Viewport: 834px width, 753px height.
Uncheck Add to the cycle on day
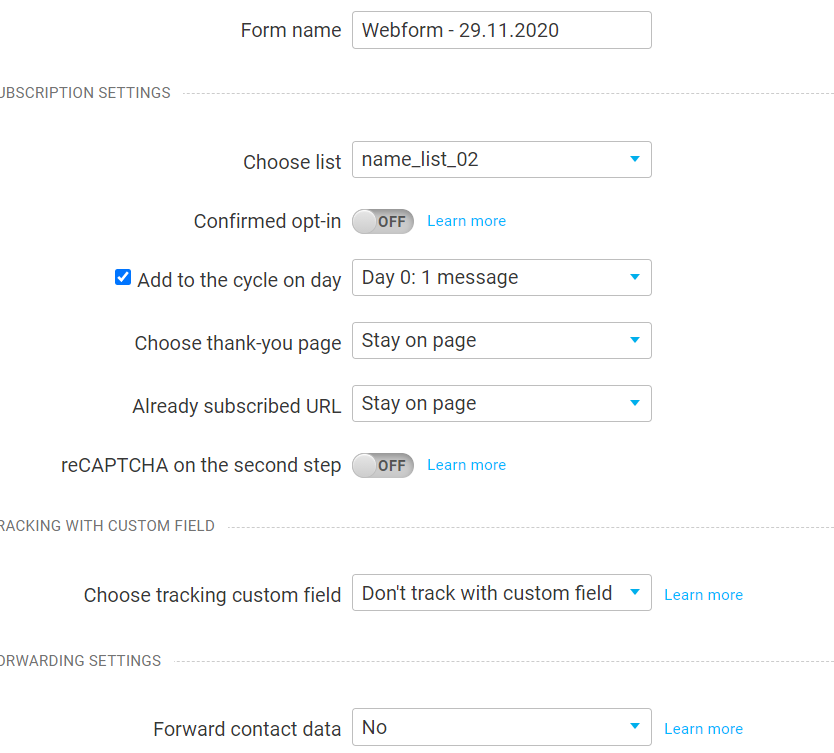[x=123, y=277]
